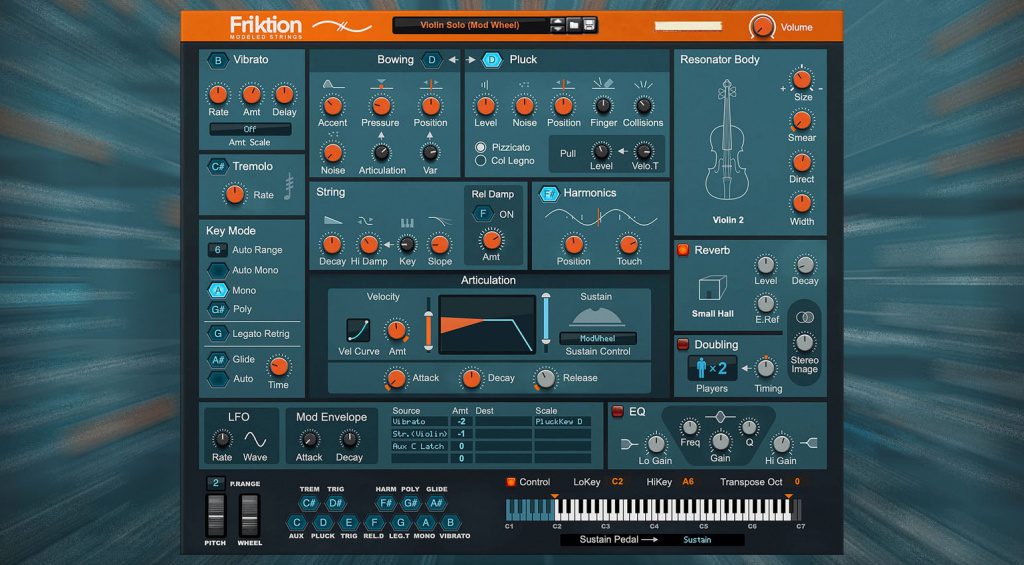
Task: Enable the Reverb power button
Action: (682, 250)
